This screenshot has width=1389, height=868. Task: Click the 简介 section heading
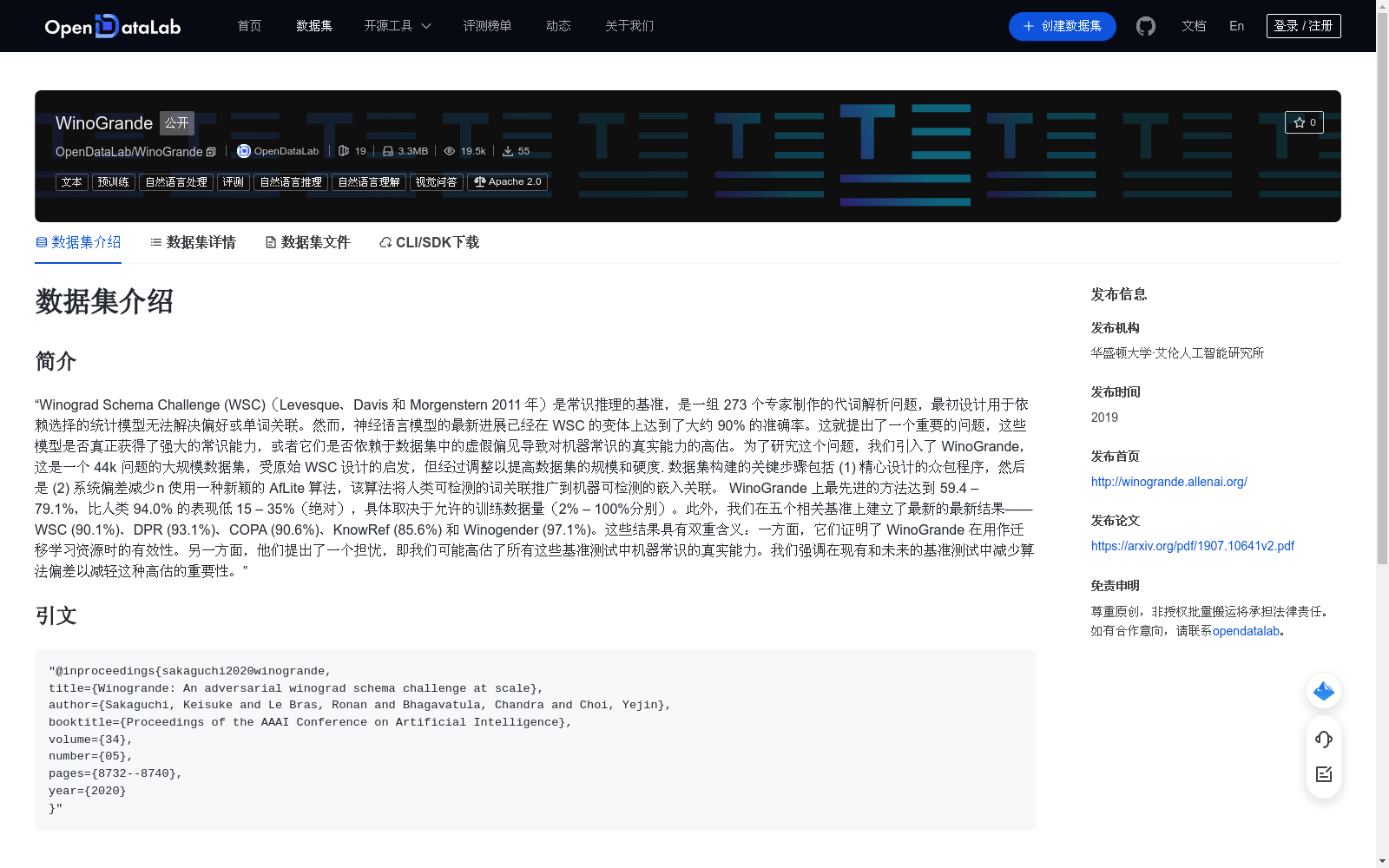pyautogui.click(x=56, y=361)
